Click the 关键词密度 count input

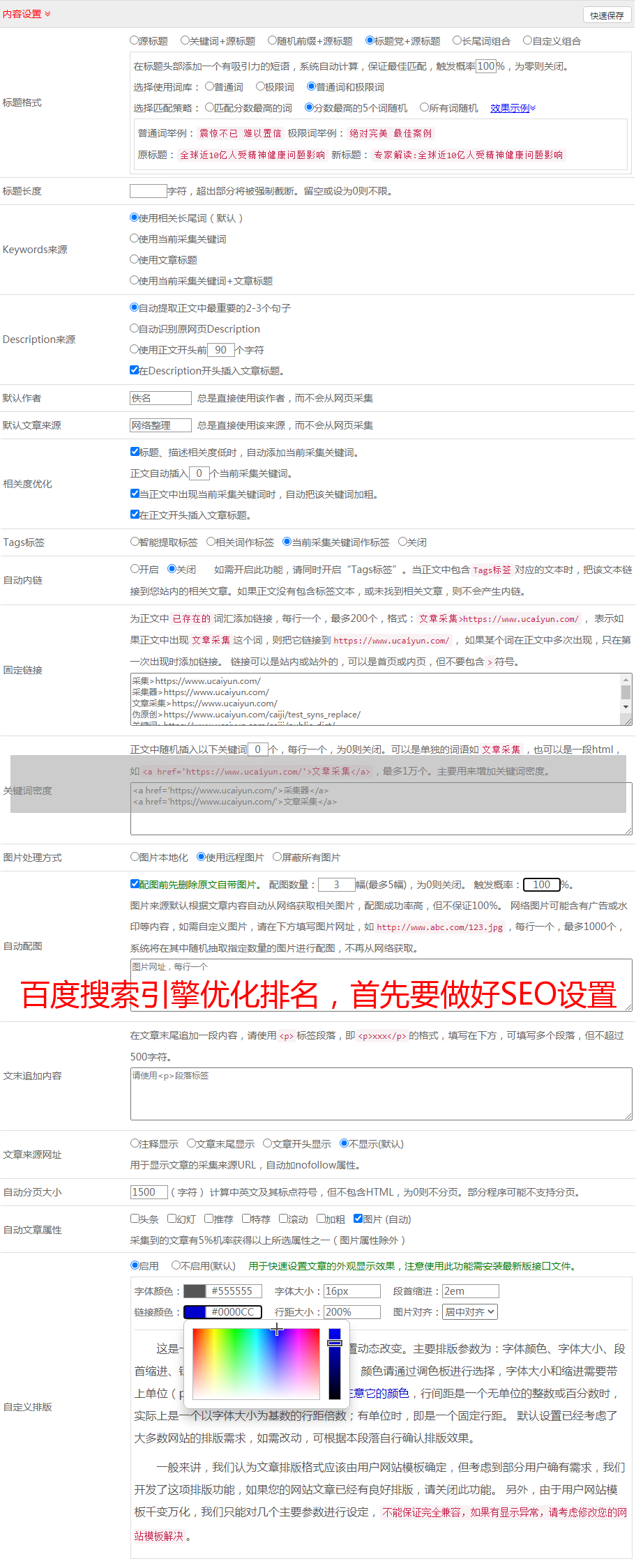tap(258, 749)
